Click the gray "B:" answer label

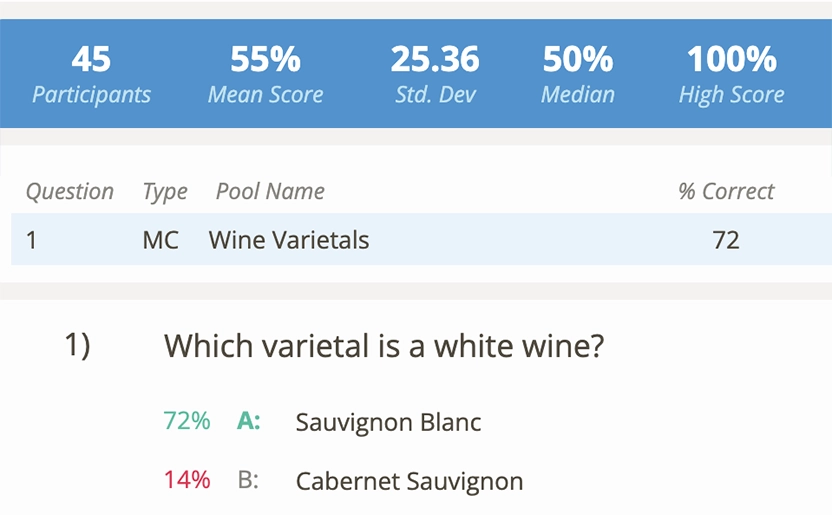tap(248, 480)
